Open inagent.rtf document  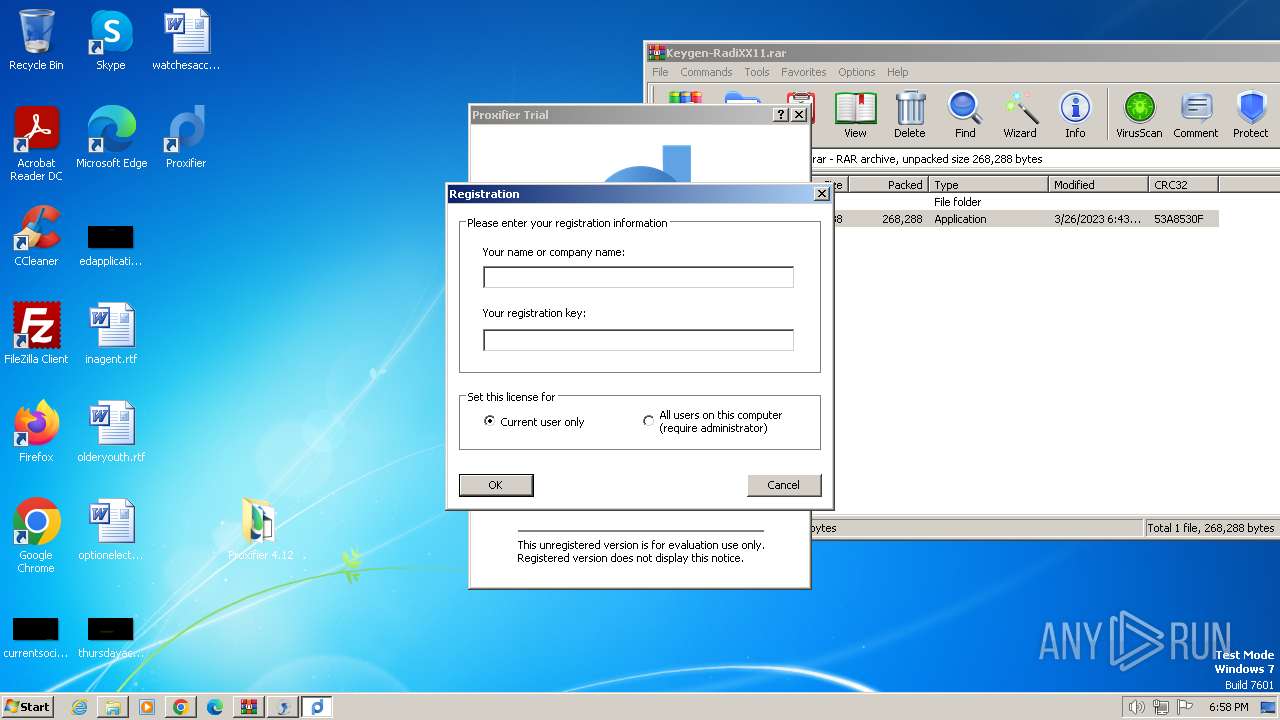(111, 334)
